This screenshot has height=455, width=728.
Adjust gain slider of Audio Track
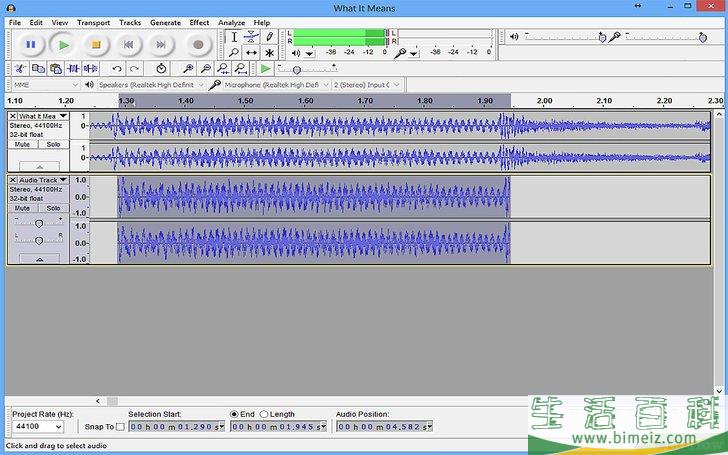[x=39, y=223]
